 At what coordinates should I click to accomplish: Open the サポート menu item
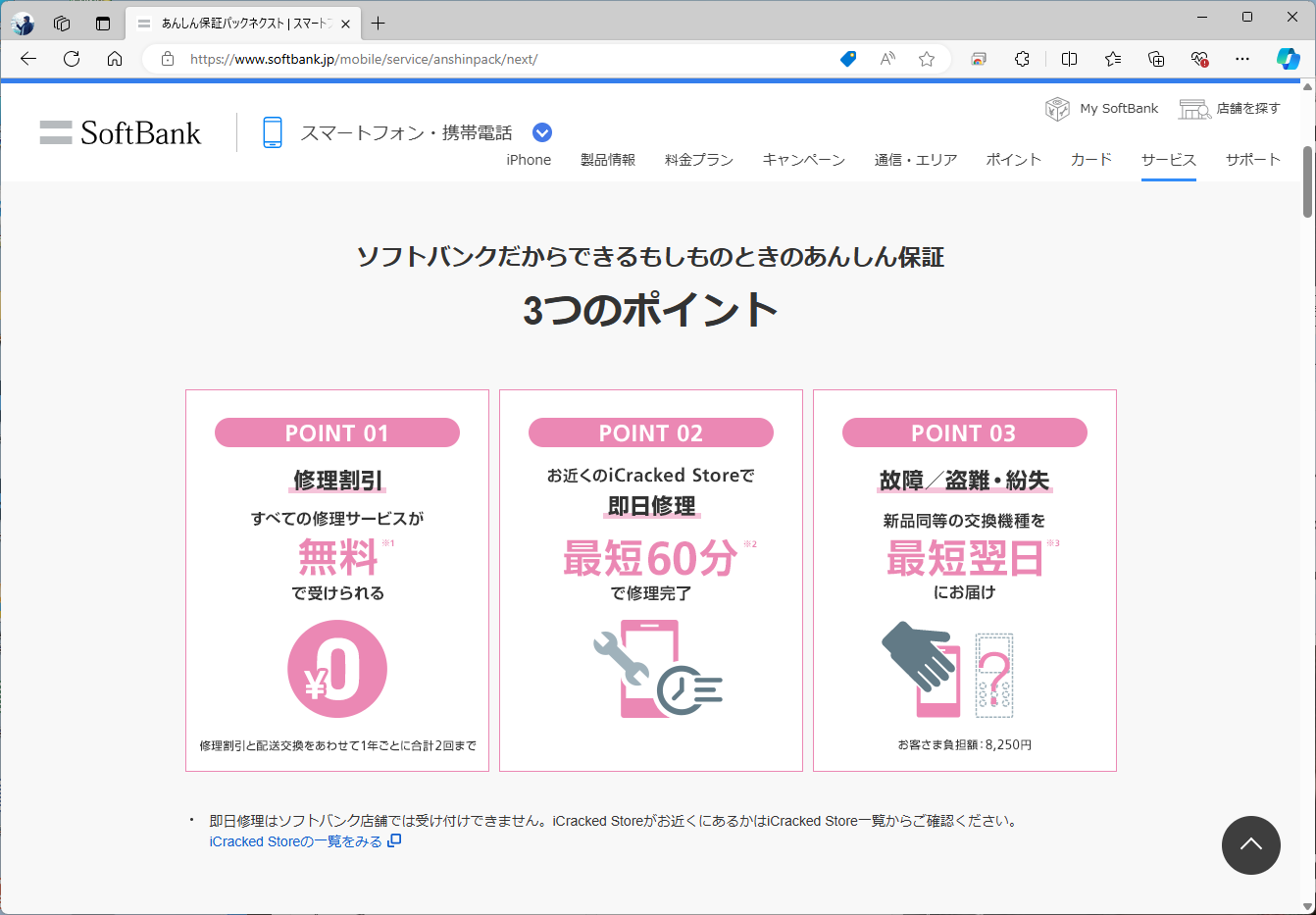point(1253,160)
